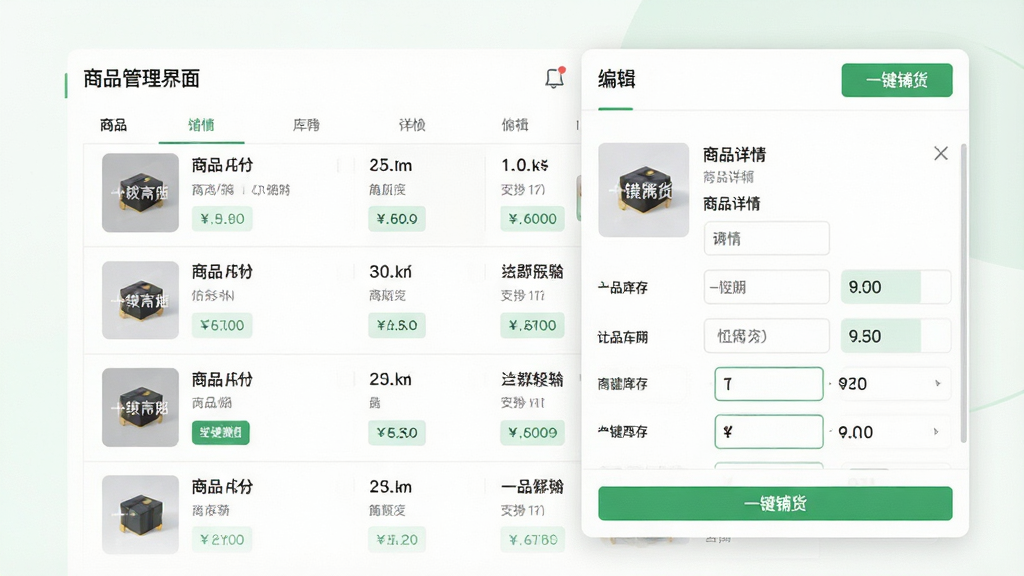Click middle price badge in 29.kn row

[x=397, y=432]
